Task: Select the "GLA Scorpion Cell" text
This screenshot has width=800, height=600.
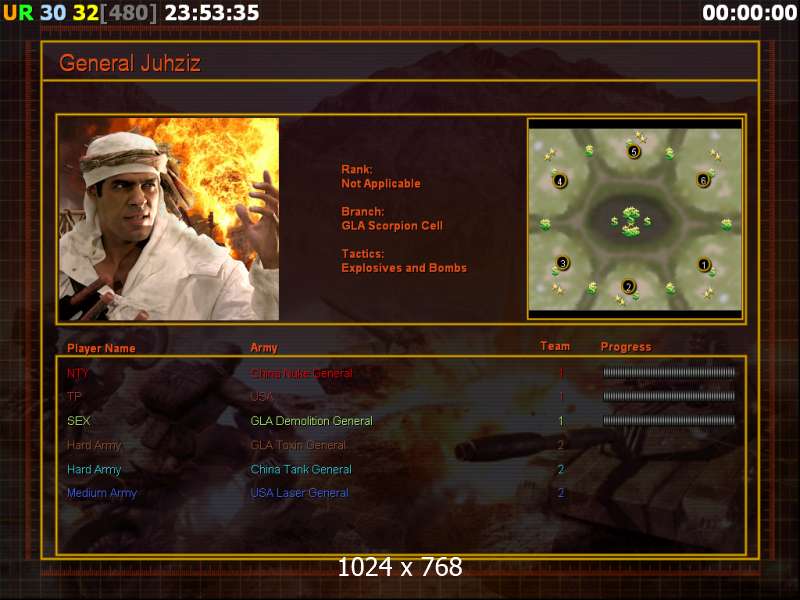Action: (392, 226)
